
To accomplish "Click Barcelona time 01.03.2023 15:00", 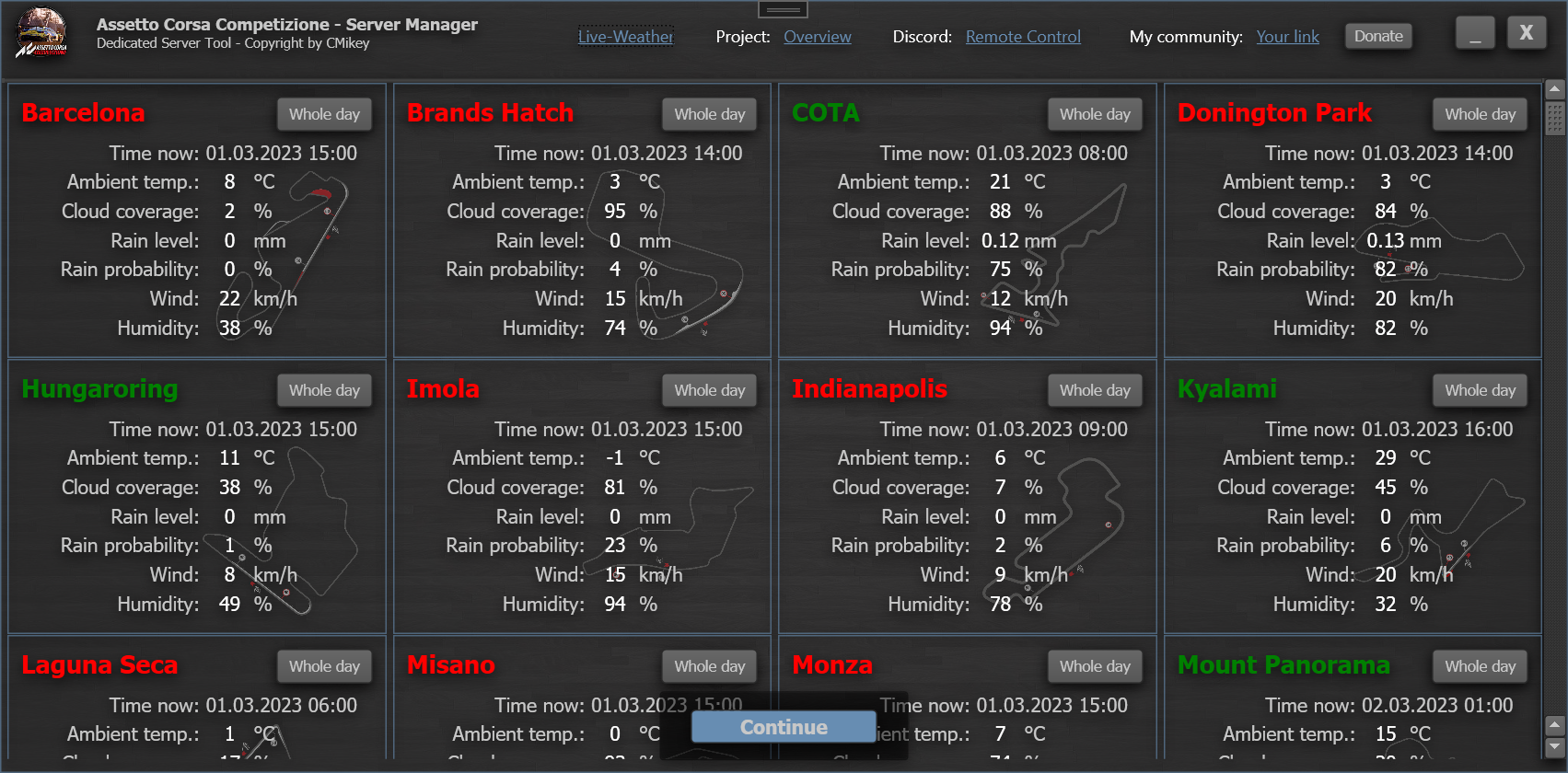I will click(x=281, y=153).
